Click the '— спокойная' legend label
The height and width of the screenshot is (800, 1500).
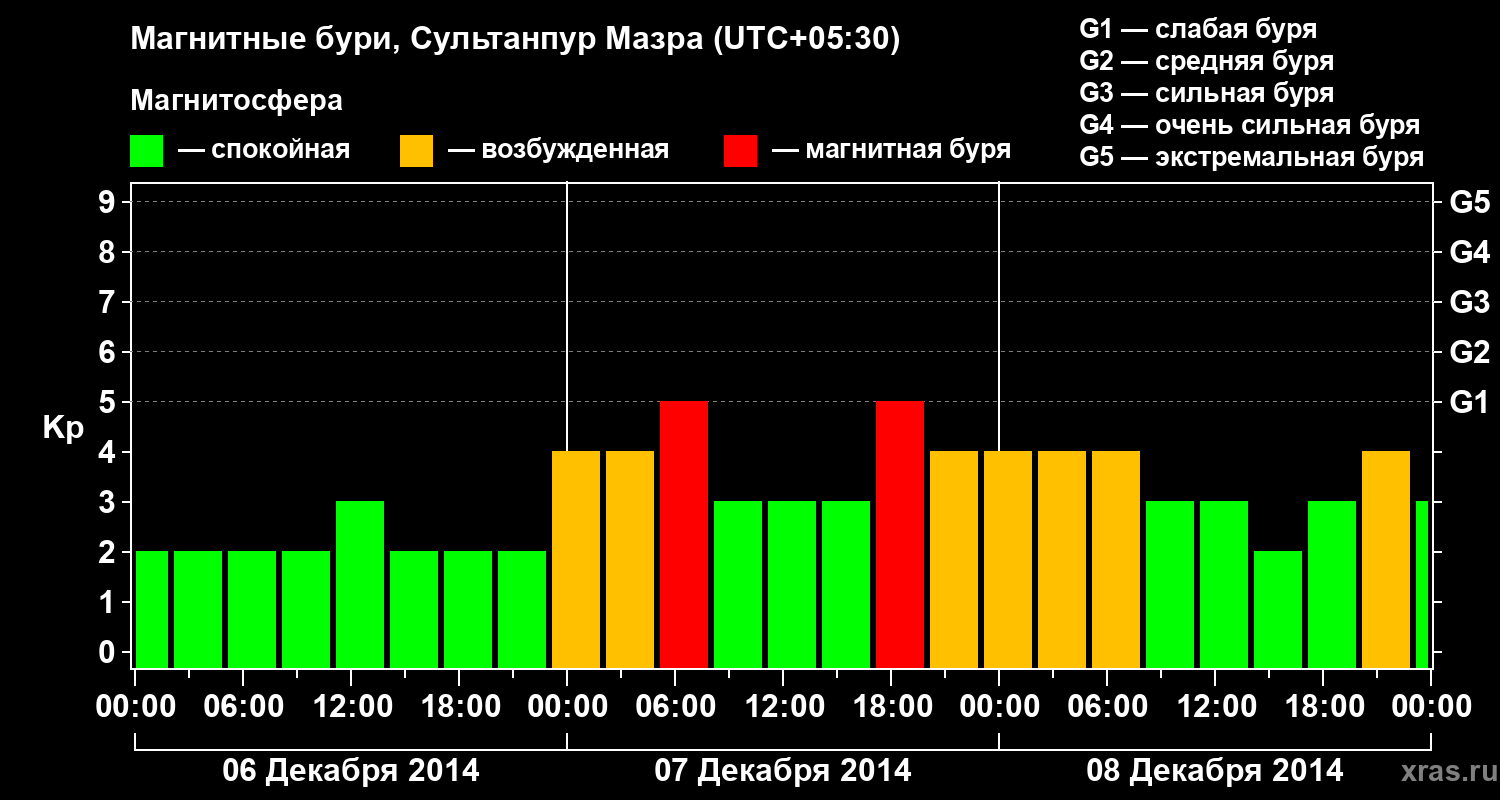[264, 151]
